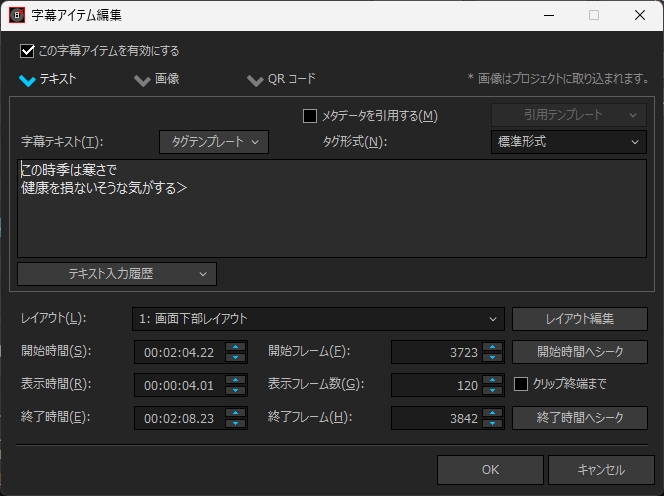Close the 字幕アイテム編集 dialog
The image size is (664, 496).
[x=640, y=15]
